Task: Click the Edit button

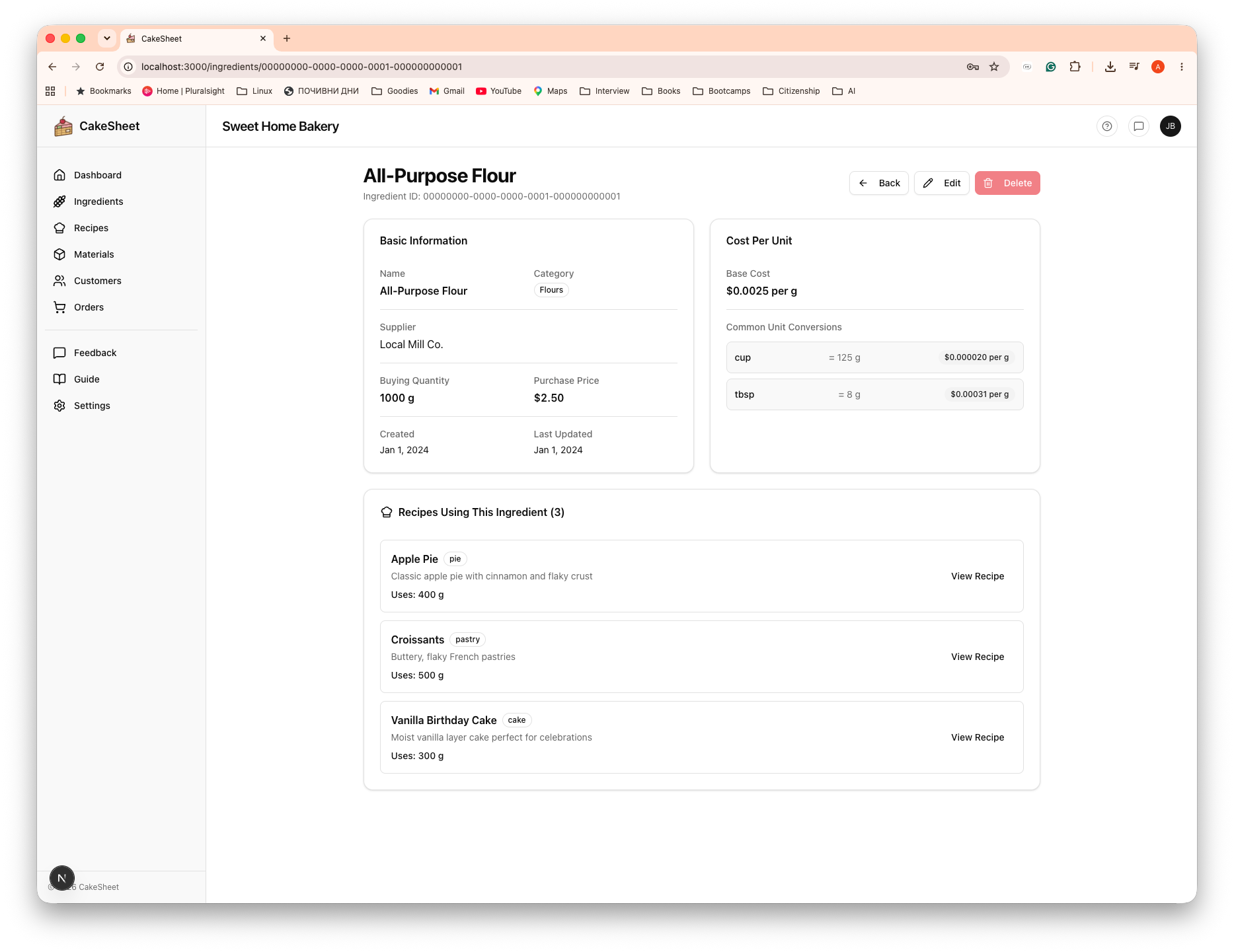Action: (942, 183)
